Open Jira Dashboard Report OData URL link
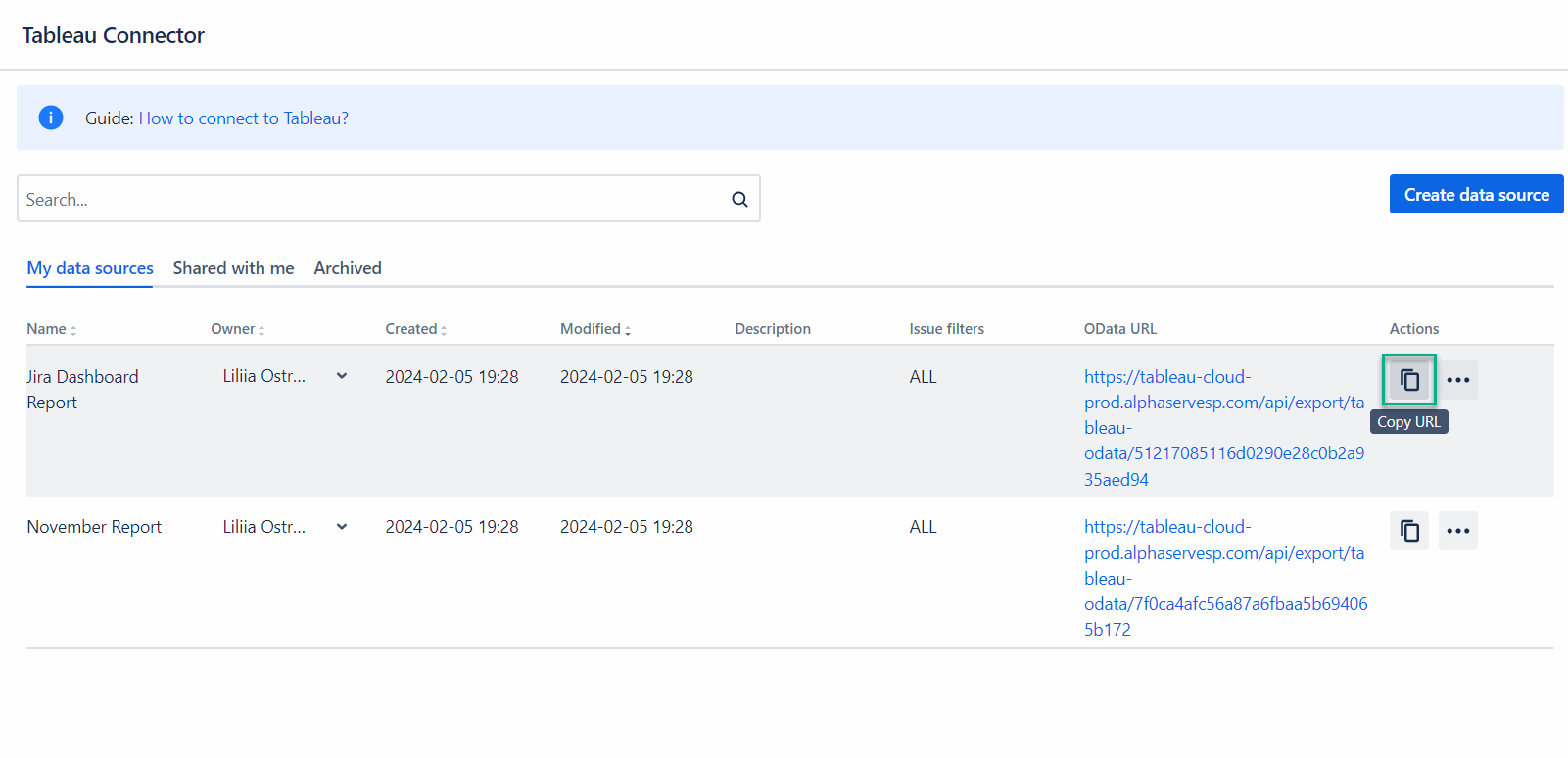The width and height of the screenshot is (1568, 758). tap(1224, 428)
